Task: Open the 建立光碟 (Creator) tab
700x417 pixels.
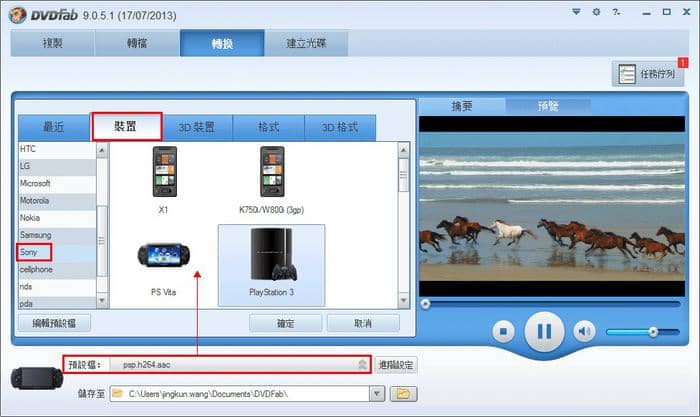Action: [306, 43]
